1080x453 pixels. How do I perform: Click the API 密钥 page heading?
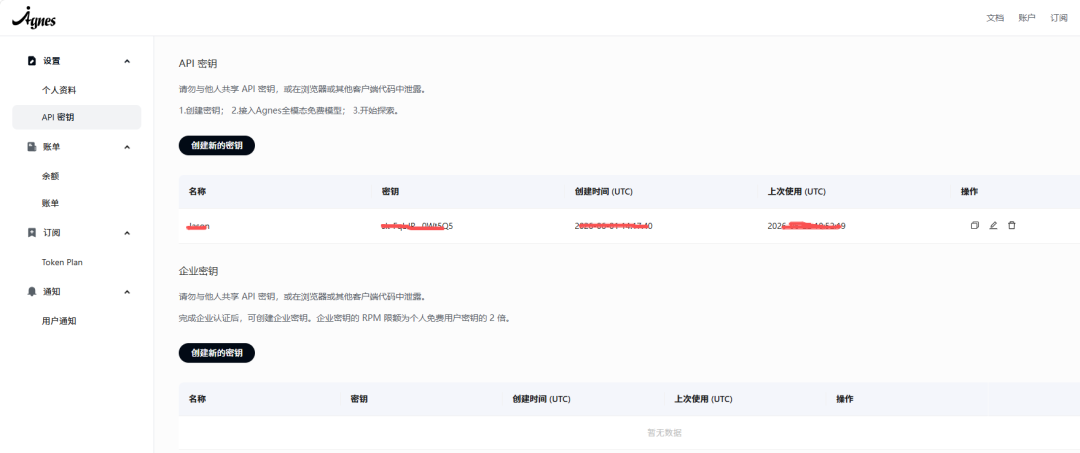(198, 63)
